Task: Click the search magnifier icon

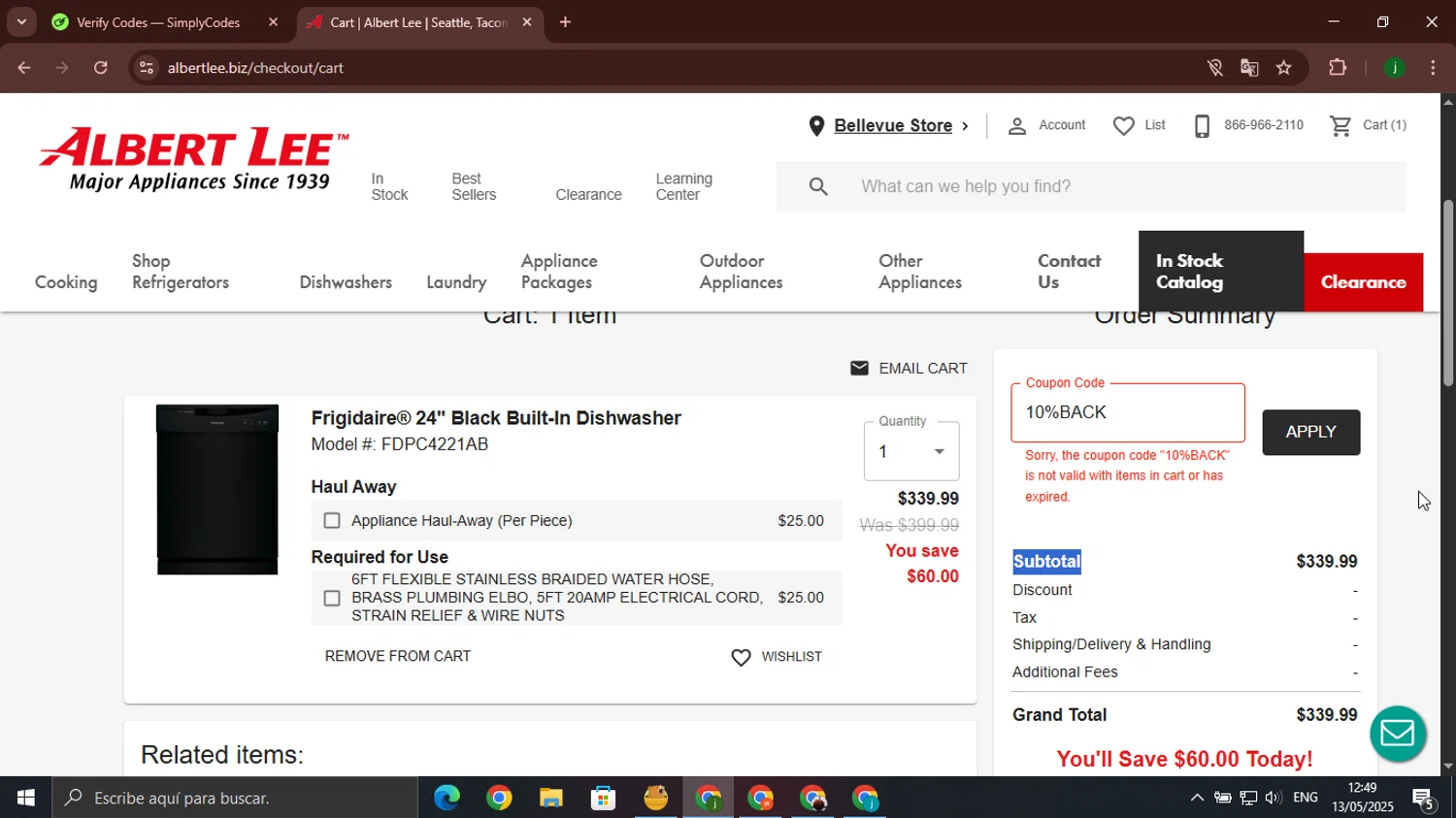Action: pyautogui.click(x=818, y=186)
